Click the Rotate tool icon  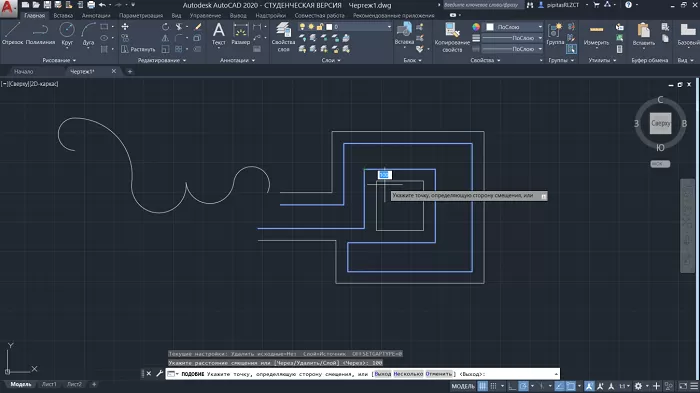(x=165, y=27)
